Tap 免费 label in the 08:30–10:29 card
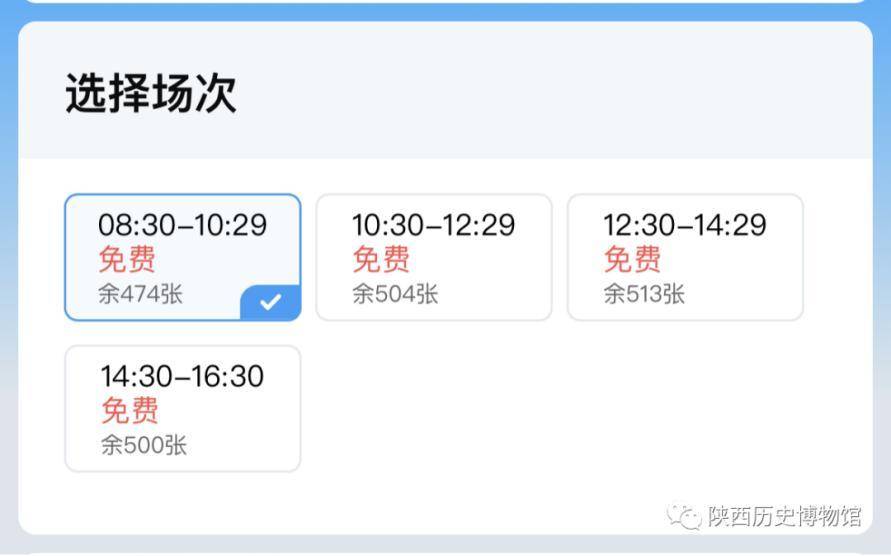Viewport: 891px width, 556px height. [127, 260]
